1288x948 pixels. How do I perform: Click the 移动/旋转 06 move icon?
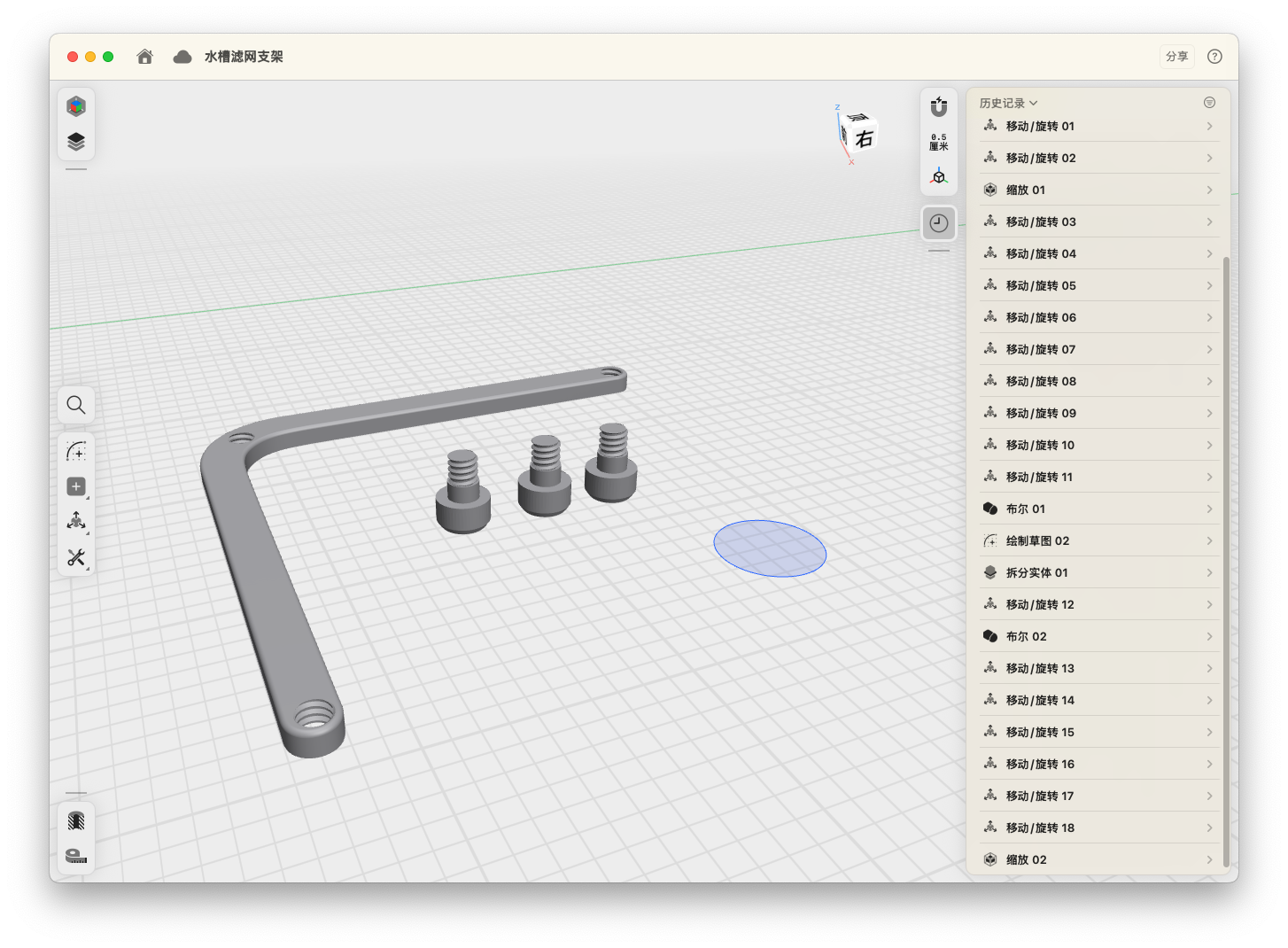pyautogui.click(x=990, y=317)
